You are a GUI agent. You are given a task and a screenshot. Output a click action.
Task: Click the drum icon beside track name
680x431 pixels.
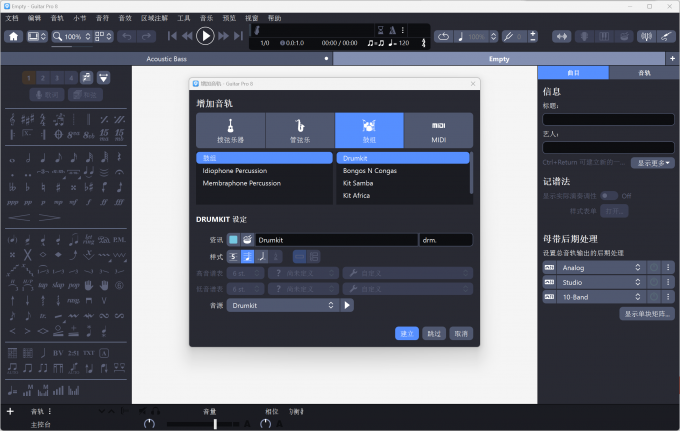coord(246,240)
